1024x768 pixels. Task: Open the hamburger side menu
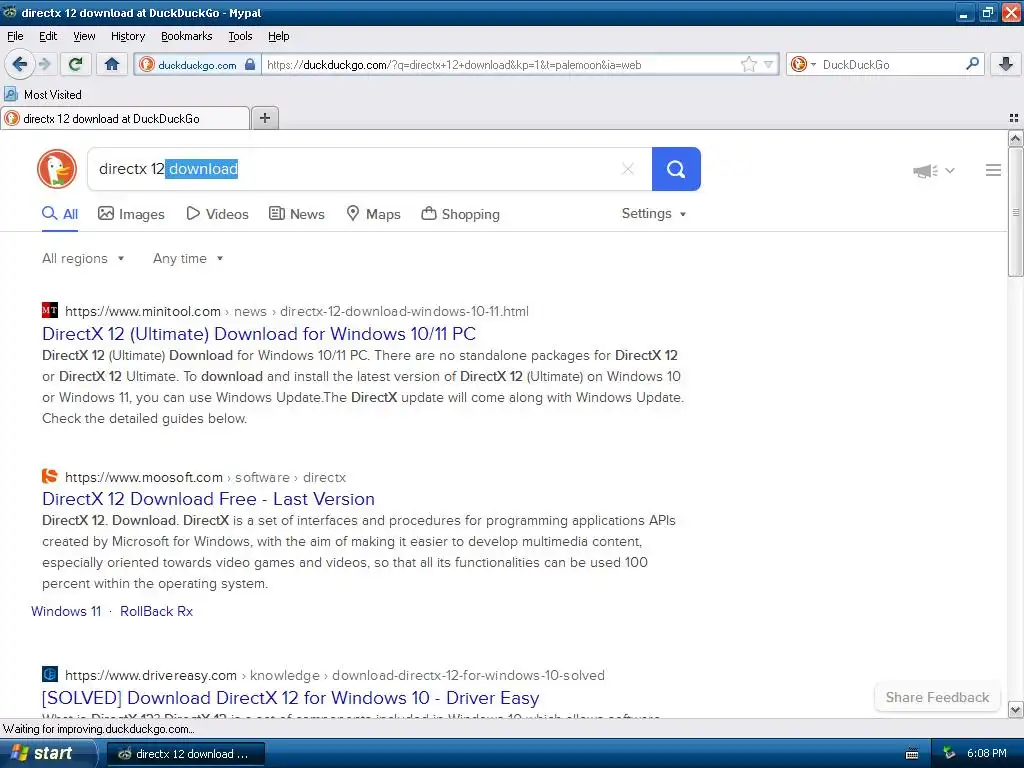click(993, 170)
